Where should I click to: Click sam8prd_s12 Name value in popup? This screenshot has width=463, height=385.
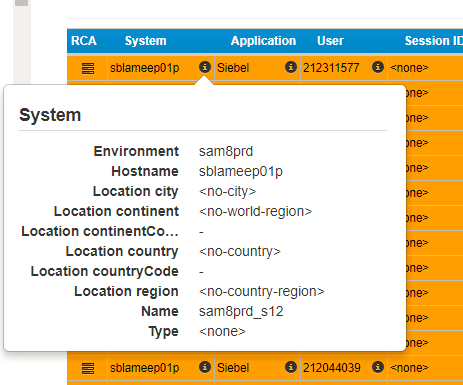click(x=241, y=311)
